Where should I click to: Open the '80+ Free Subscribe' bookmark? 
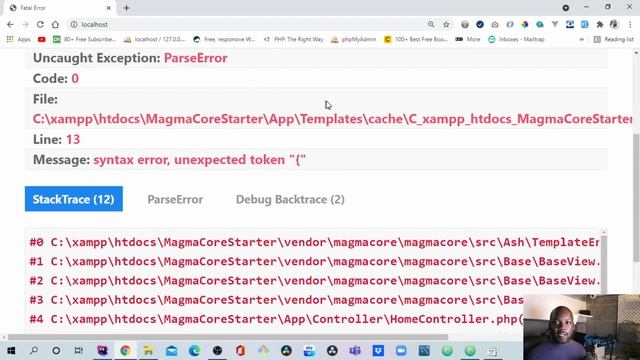(x=84, y=40)
